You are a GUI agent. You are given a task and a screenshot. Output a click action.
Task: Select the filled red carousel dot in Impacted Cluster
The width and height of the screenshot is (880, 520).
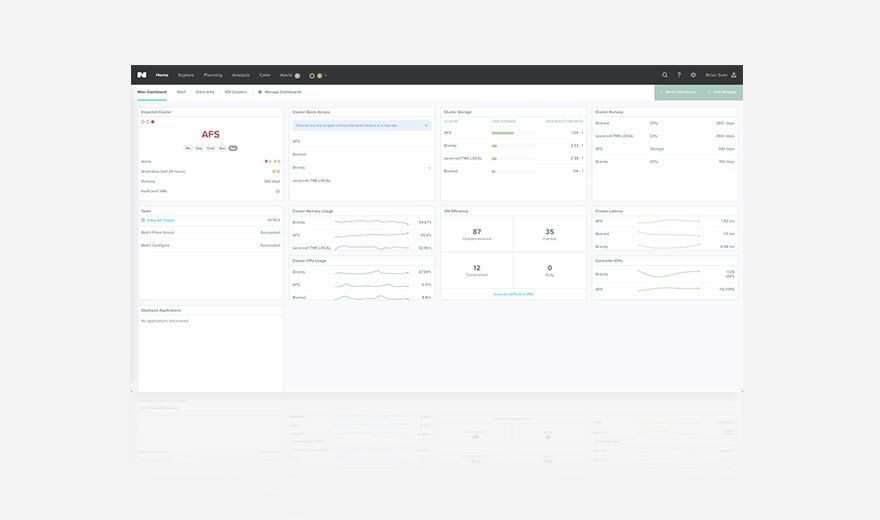[x=153, y=122]
